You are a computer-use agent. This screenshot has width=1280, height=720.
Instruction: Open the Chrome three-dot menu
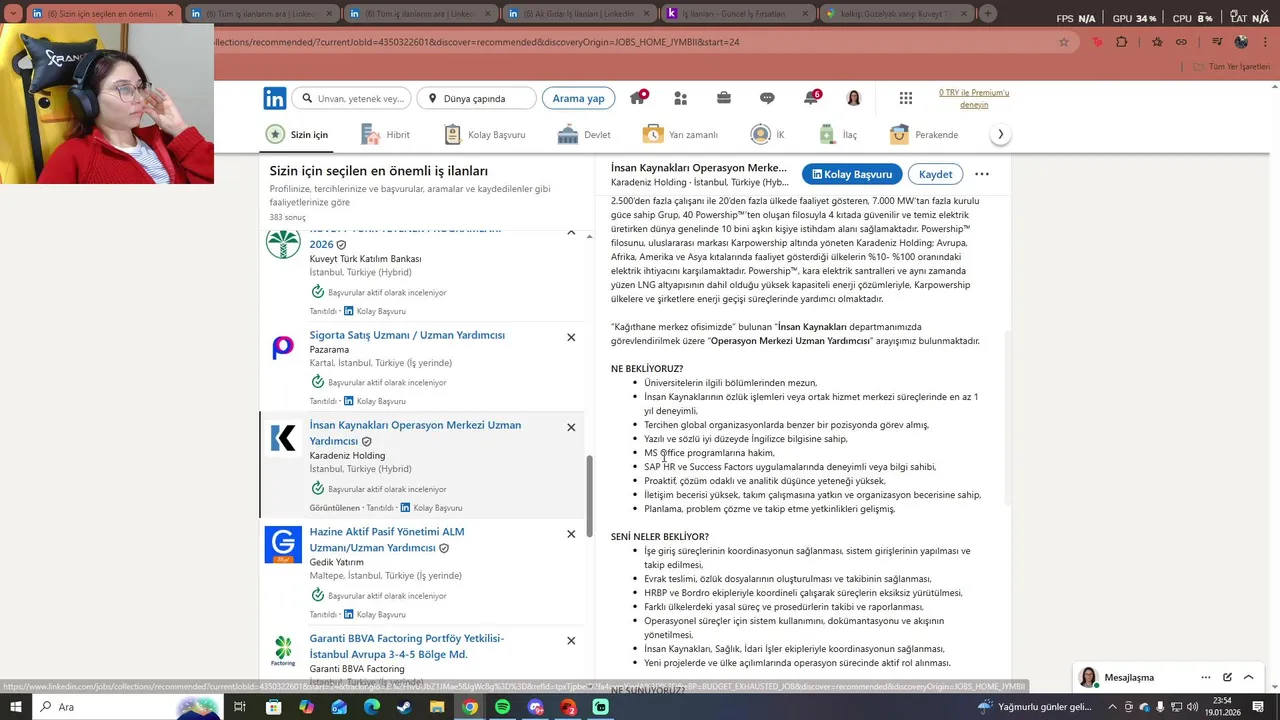(x=1265, y=42)
